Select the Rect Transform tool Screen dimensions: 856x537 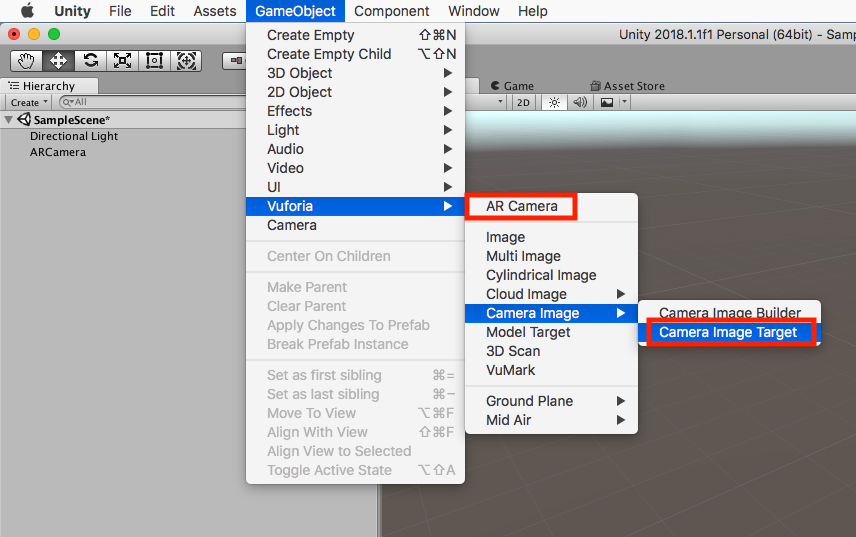[155, 60]
